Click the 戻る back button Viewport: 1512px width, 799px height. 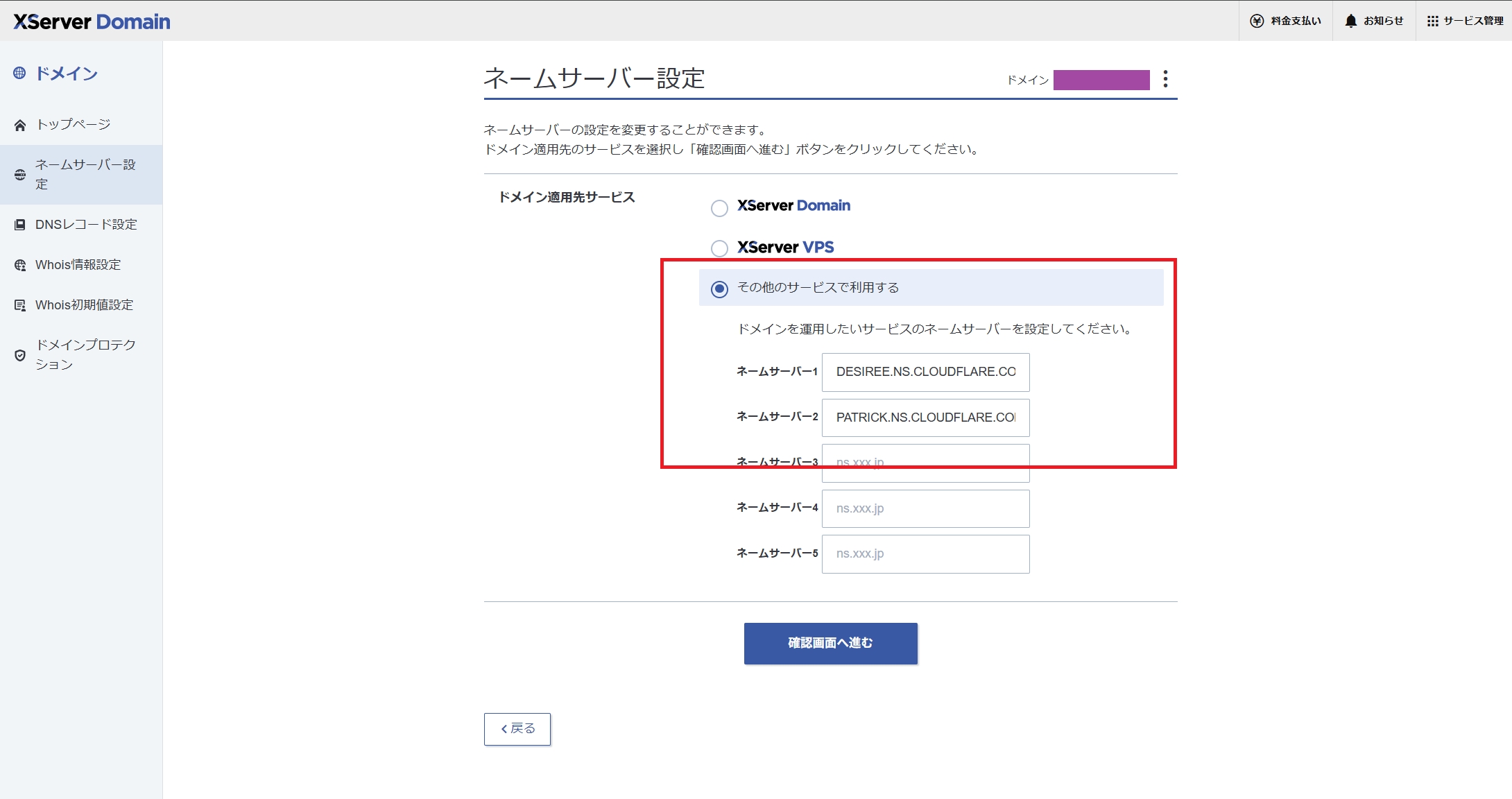tap(517, 729)
